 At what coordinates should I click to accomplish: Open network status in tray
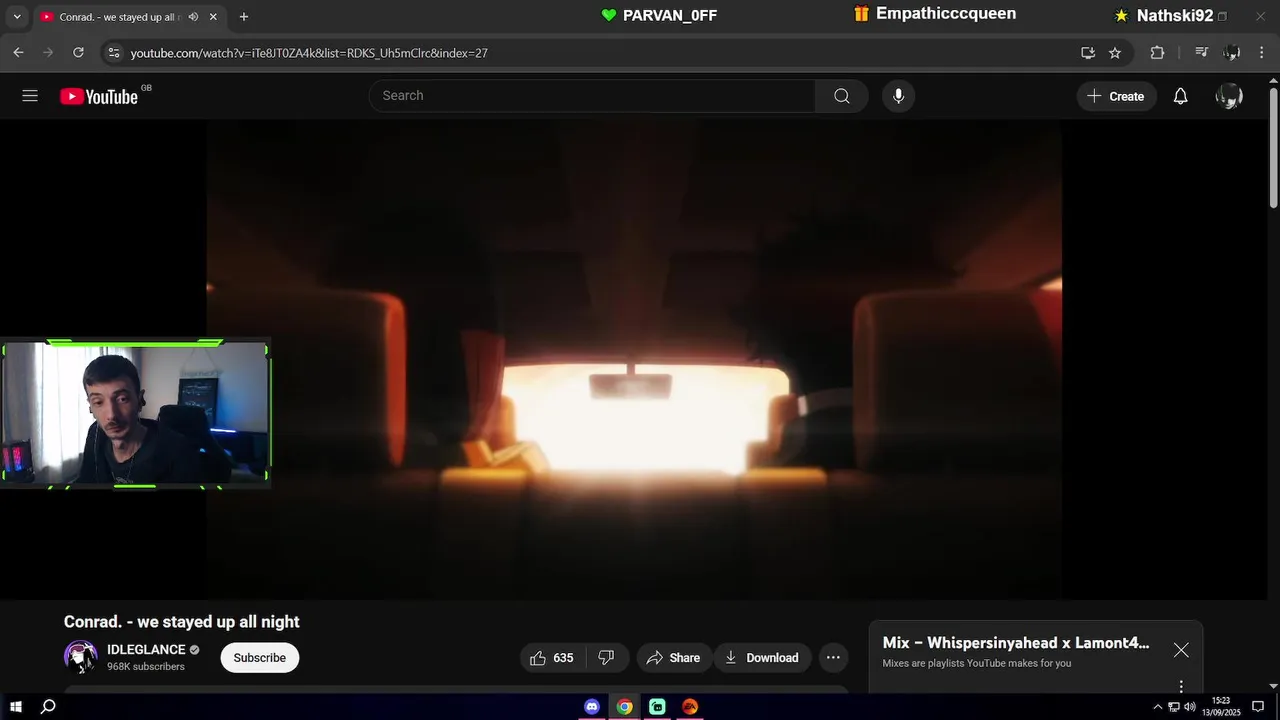click(1174, 707)
